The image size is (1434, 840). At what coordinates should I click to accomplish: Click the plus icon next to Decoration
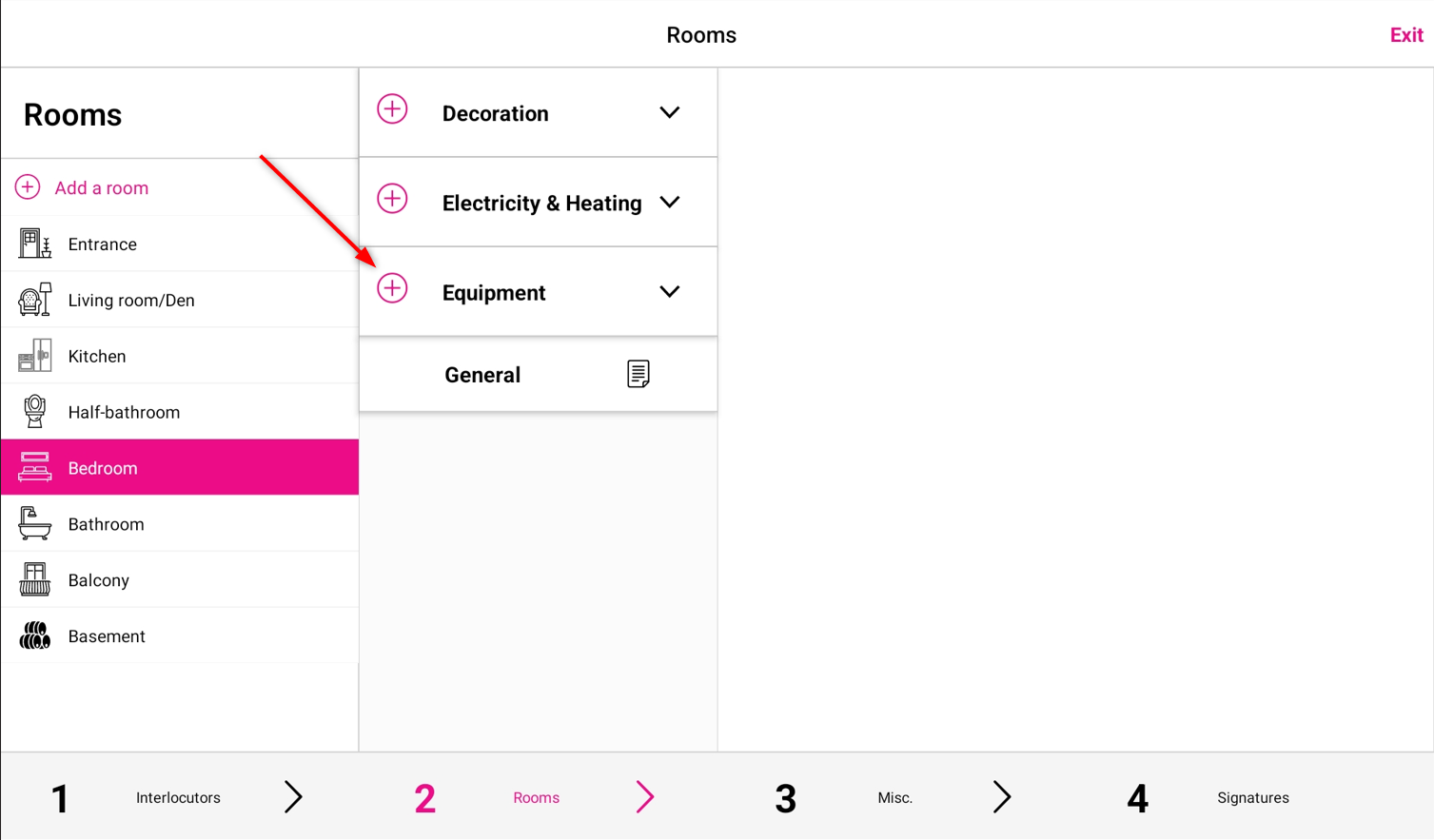392,109
